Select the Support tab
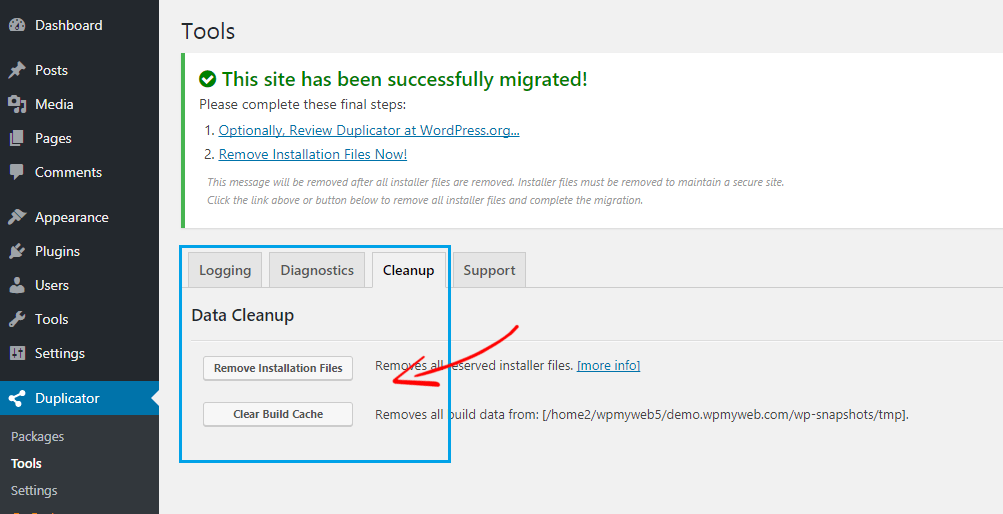 pos(489,270)
